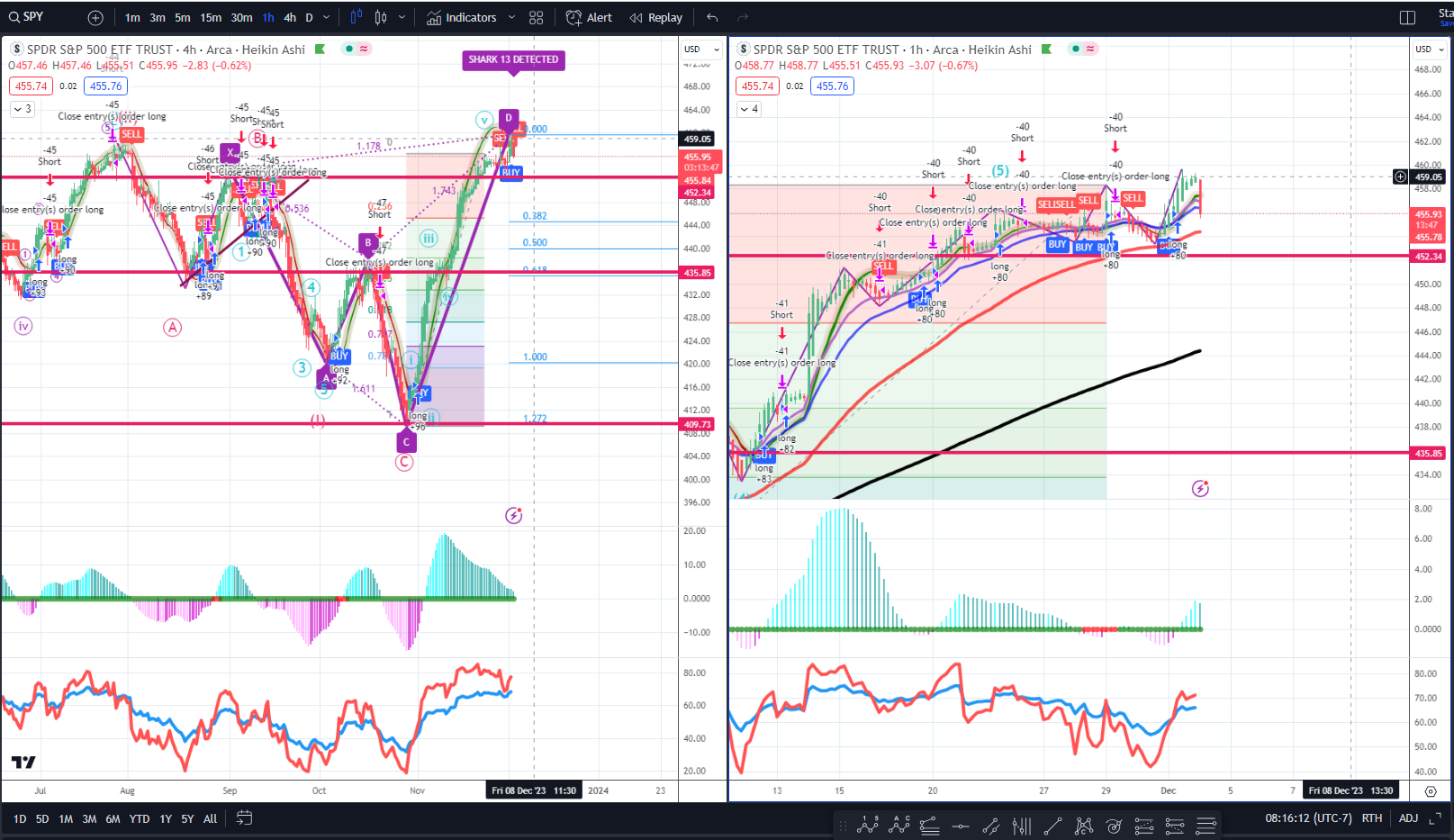Redo the last chart action
The width and height of the screenshot is (1454, 840).
coord(743,17)
